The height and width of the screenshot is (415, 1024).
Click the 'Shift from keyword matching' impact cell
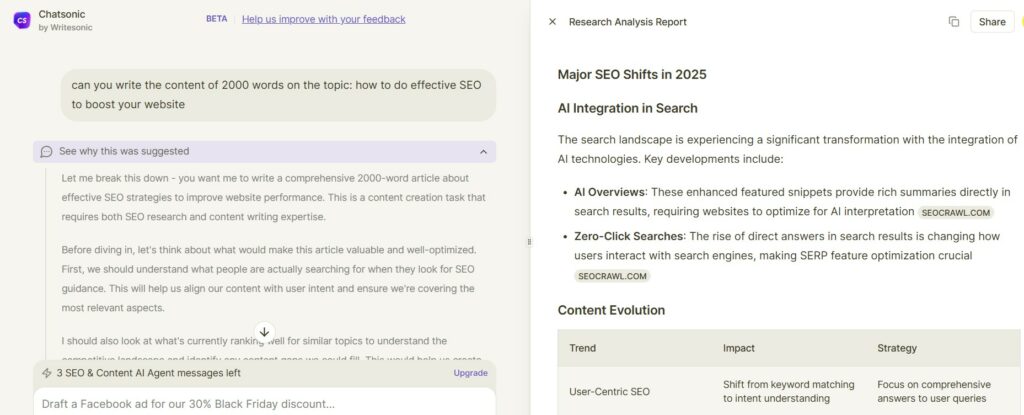(x=788, y=391)
